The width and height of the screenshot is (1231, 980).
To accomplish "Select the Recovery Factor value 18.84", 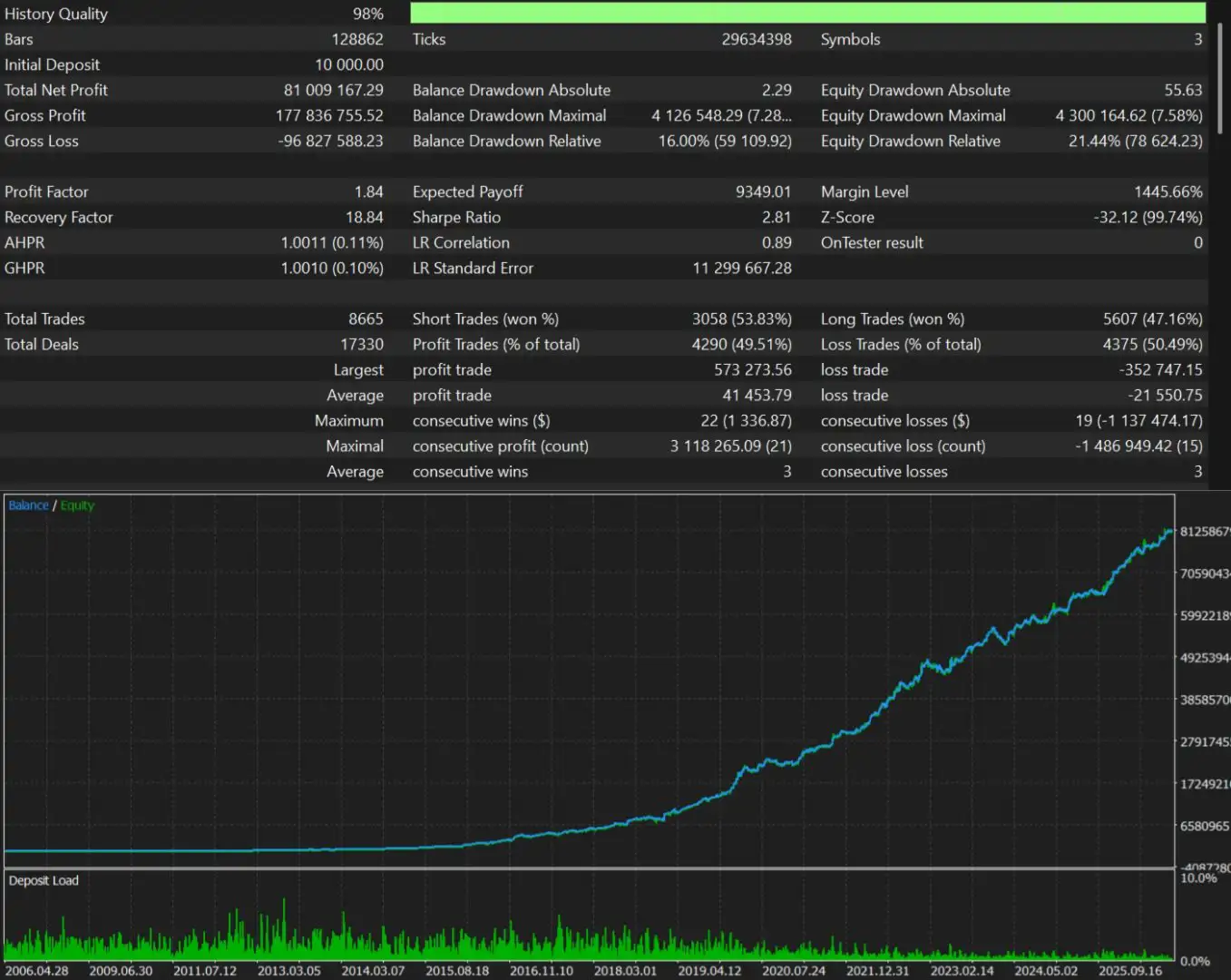I will pos(365,217).
